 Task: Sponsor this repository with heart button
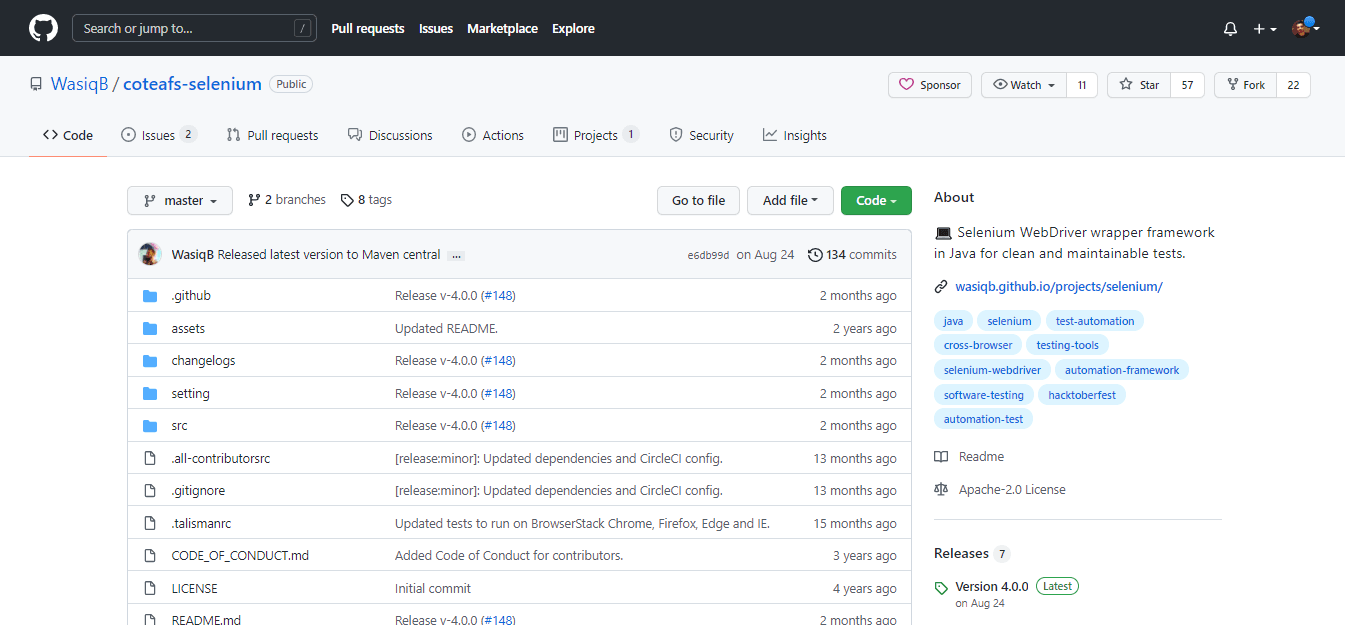coord(929,85)
